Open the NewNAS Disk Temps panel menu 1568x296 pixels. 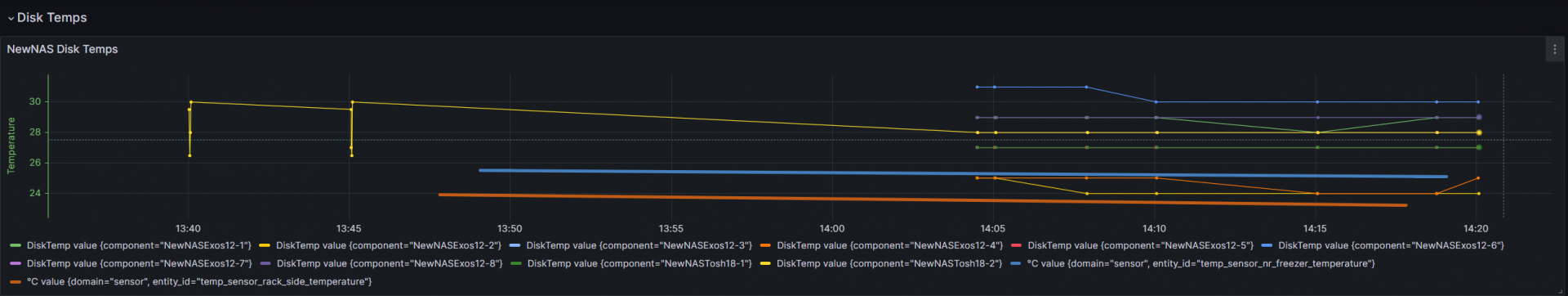1554,49
